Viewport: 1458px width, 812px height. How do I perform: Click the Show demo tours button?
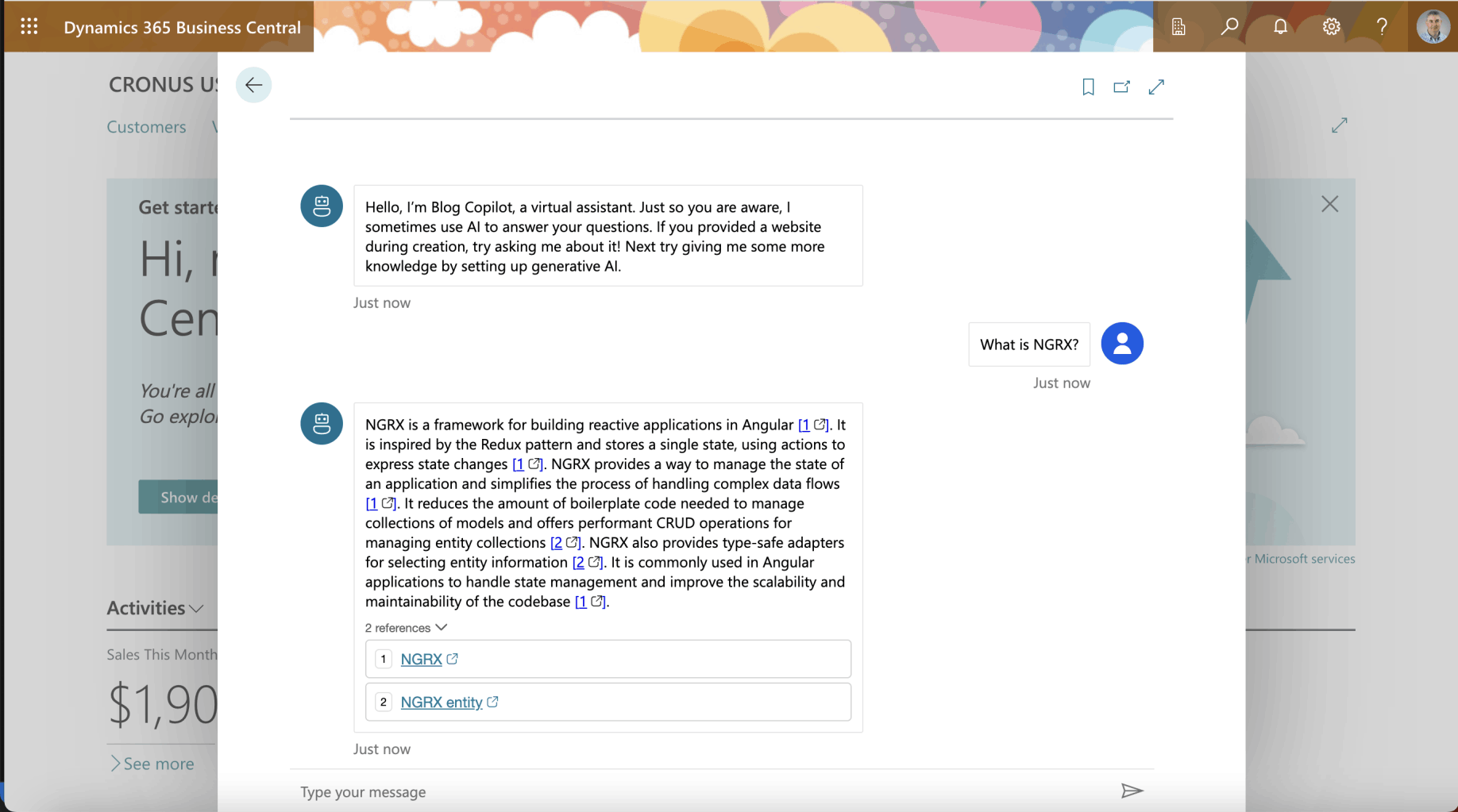point(178,497)
